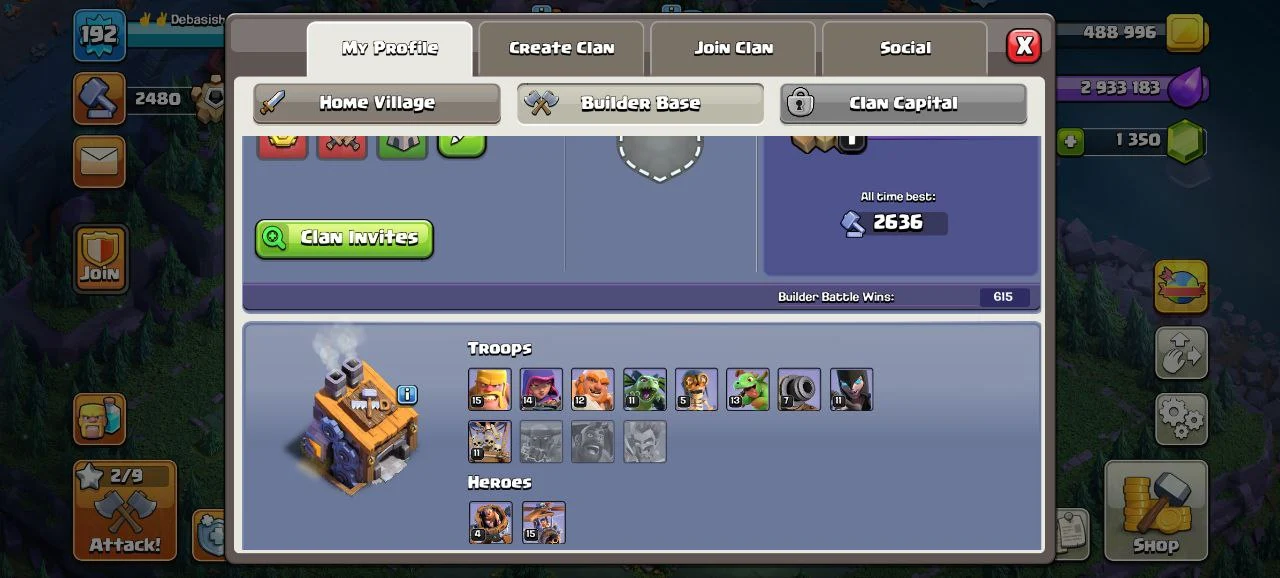Tap the Raged Barbarian troop icon
The width and height of the screenshot is (1280, 578).
490,389
